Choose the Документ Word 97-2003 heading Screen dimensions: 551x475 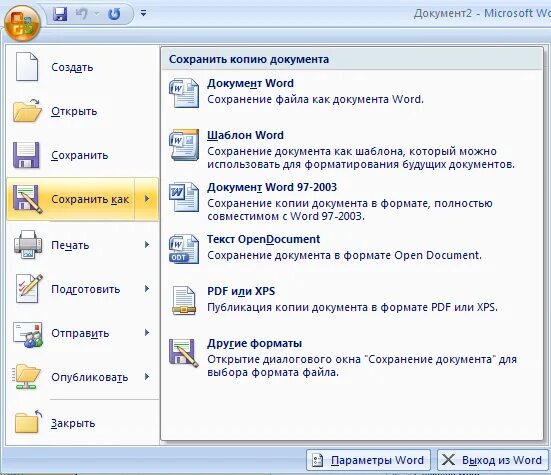[x=272, y=187]
